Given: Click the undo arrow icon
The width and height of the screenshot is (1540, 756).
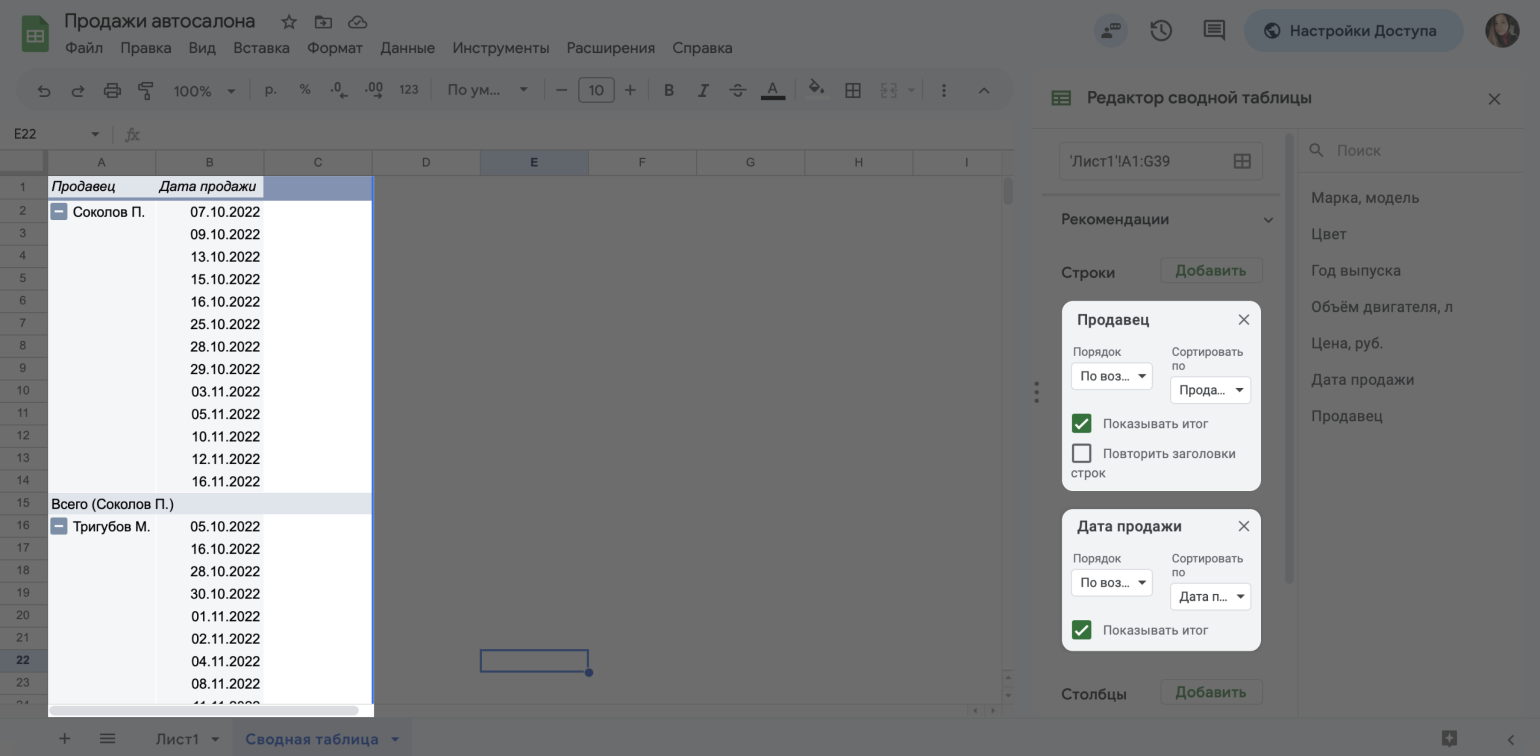Looking at the screenshot, I should click(x=43, y=91).
